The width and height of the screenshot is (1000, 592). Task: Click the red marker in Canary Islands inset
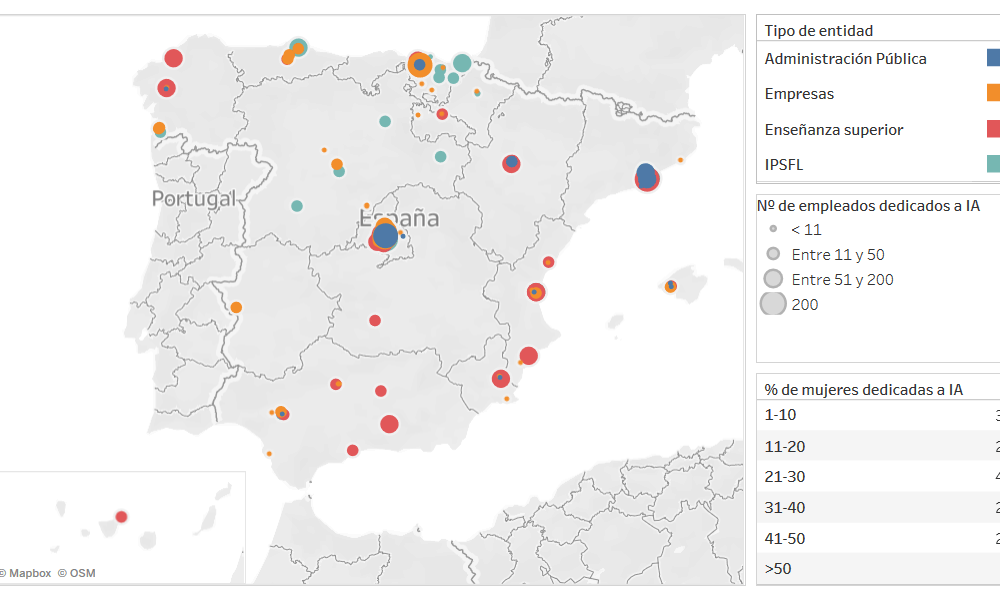tap(121, 517)
